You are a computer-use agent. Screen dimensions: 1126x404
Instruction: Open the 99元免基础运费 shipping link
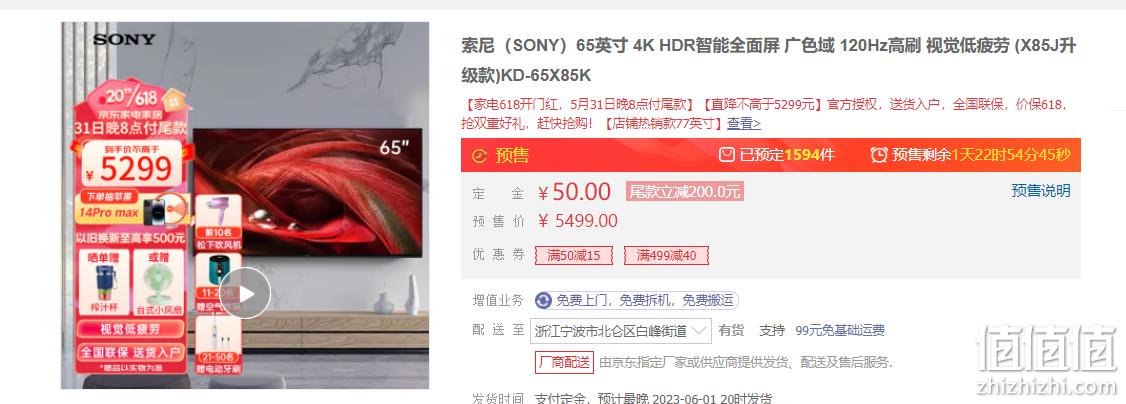(x=839, y=331)
